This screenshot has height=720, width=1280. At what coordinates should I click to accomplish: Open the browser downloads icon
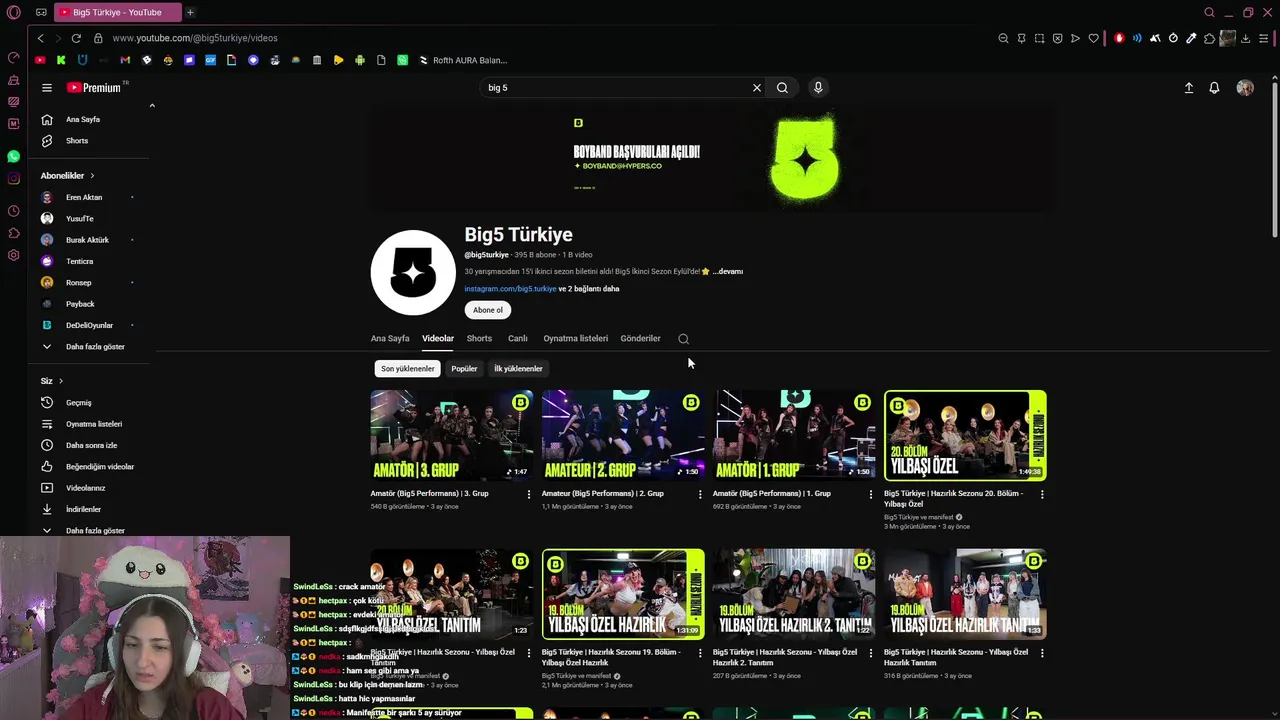point(1246,38)
